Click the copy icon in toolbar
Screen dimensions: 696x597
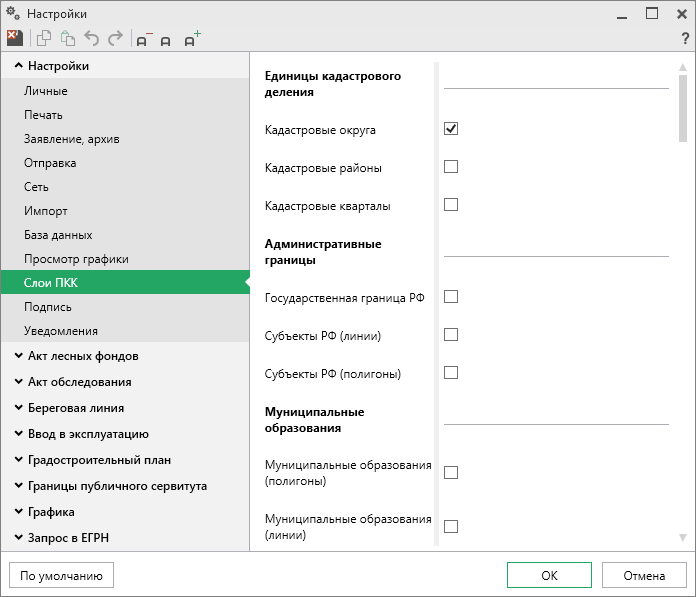click(44, 38)
